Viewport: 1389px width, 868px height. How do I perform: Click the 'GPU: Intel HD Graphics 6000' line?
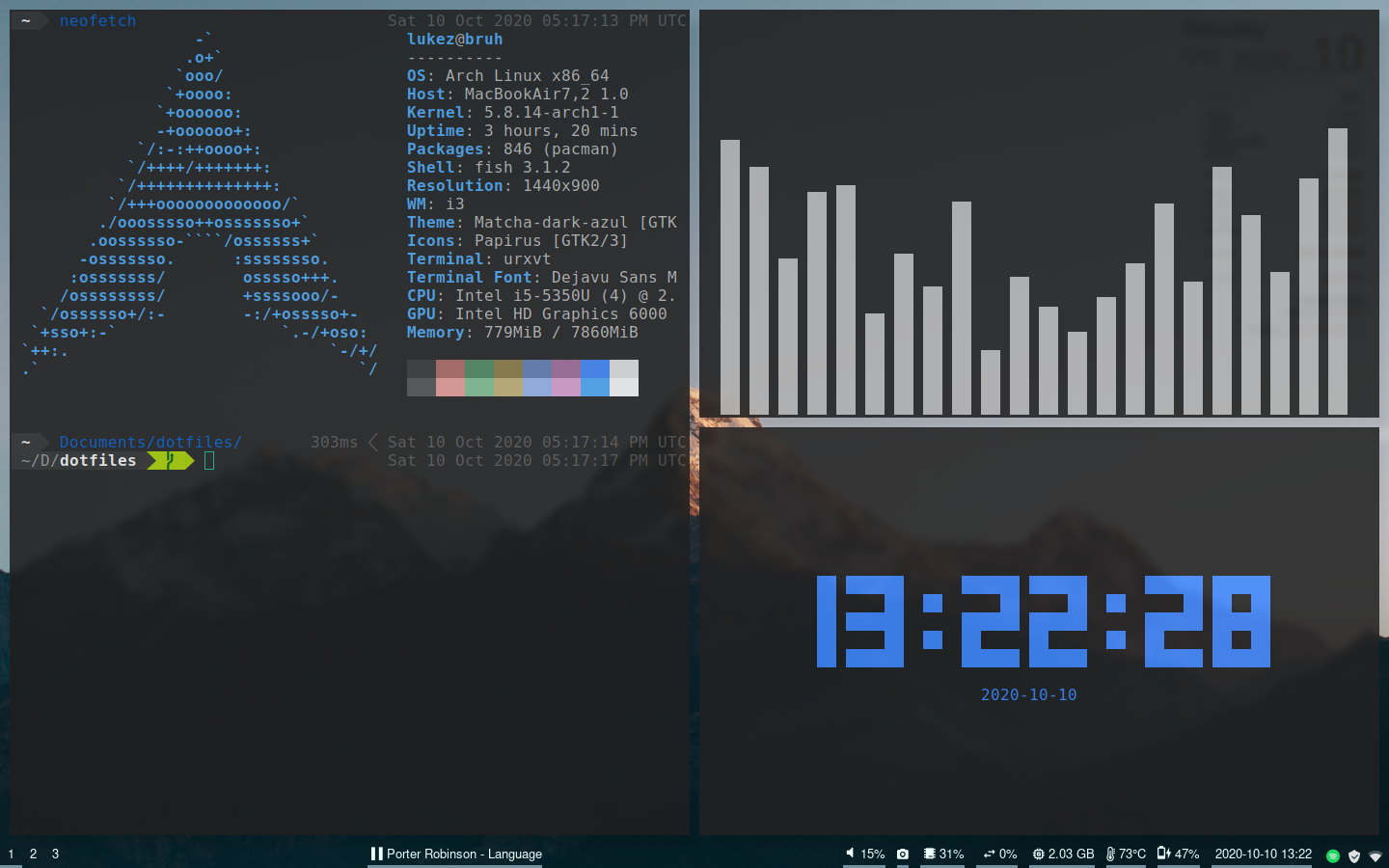(537, 313)
